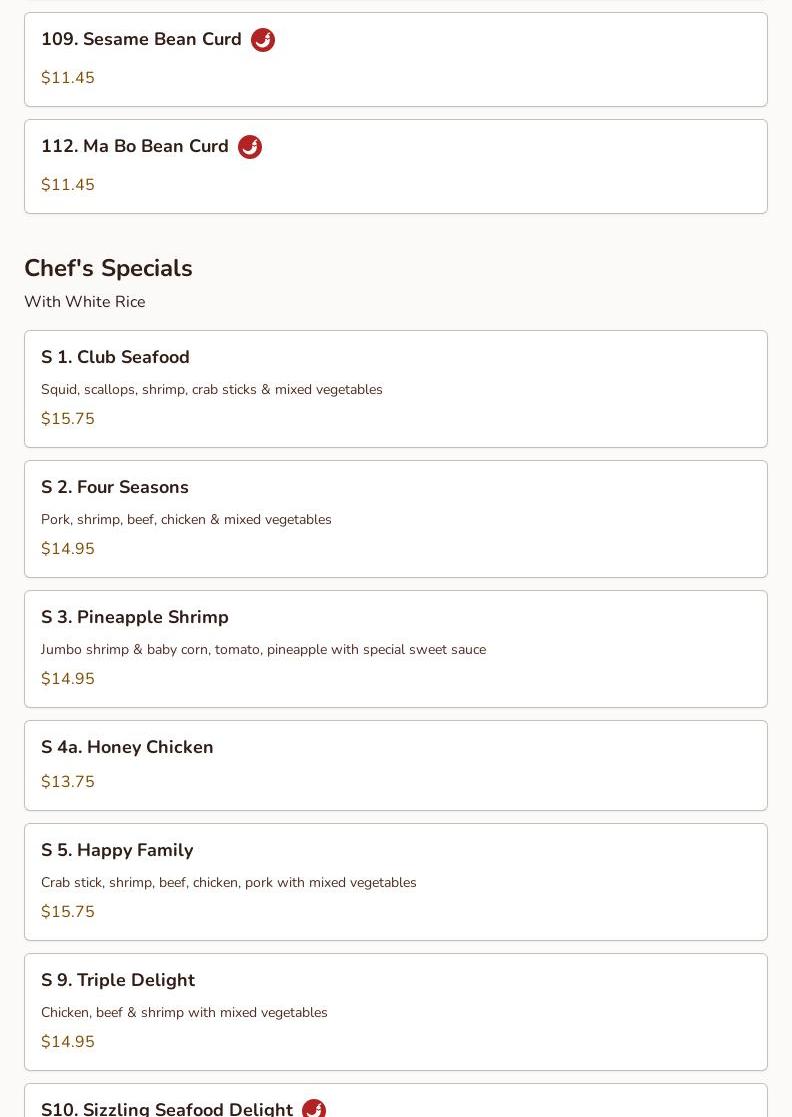Select 112. Ma Bo Bean Curd card

[396, 167]
